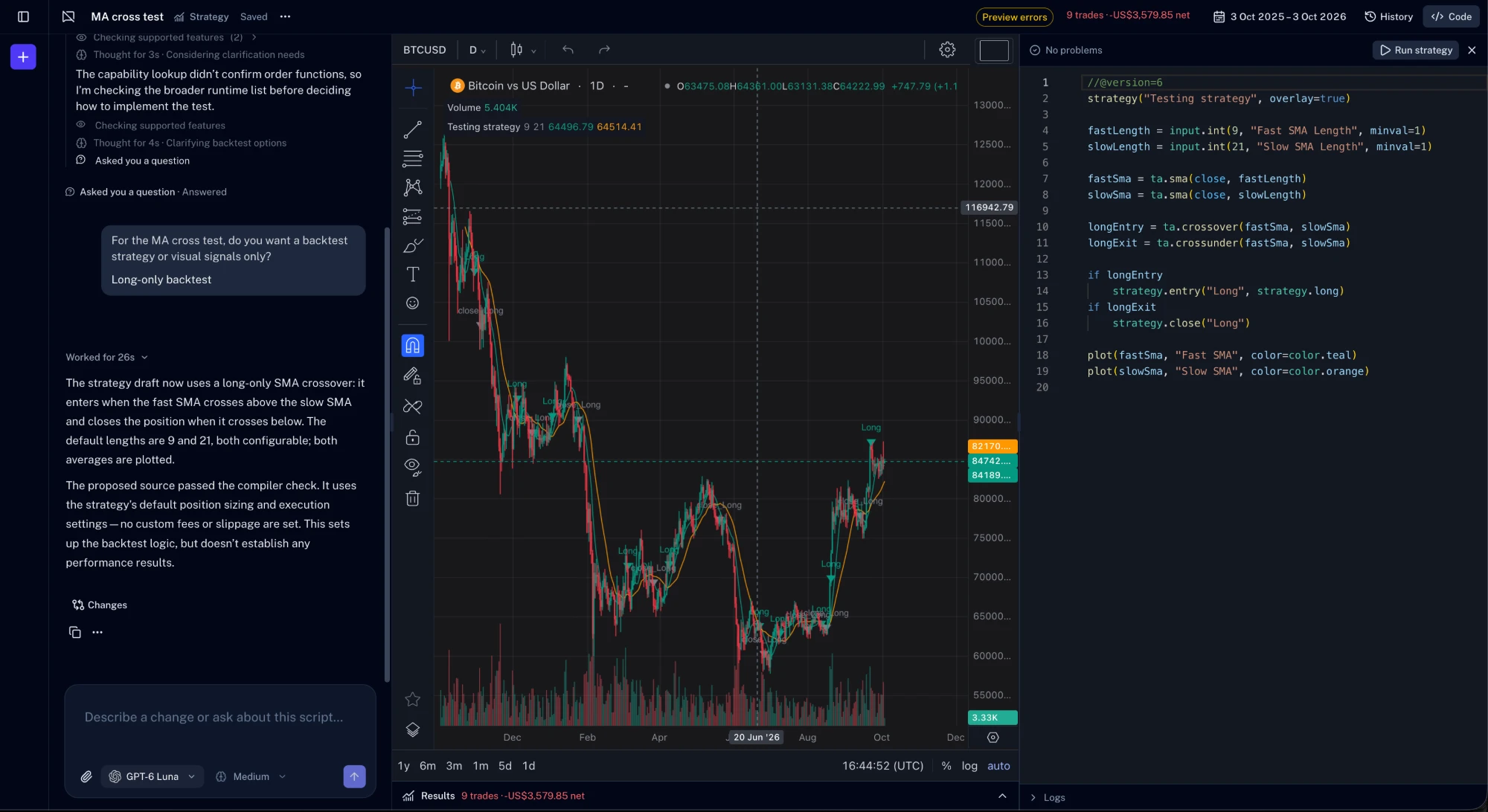Open chart settings gear icon
The width and height of the screenshot is (1488, 812).
coord(947,50)
